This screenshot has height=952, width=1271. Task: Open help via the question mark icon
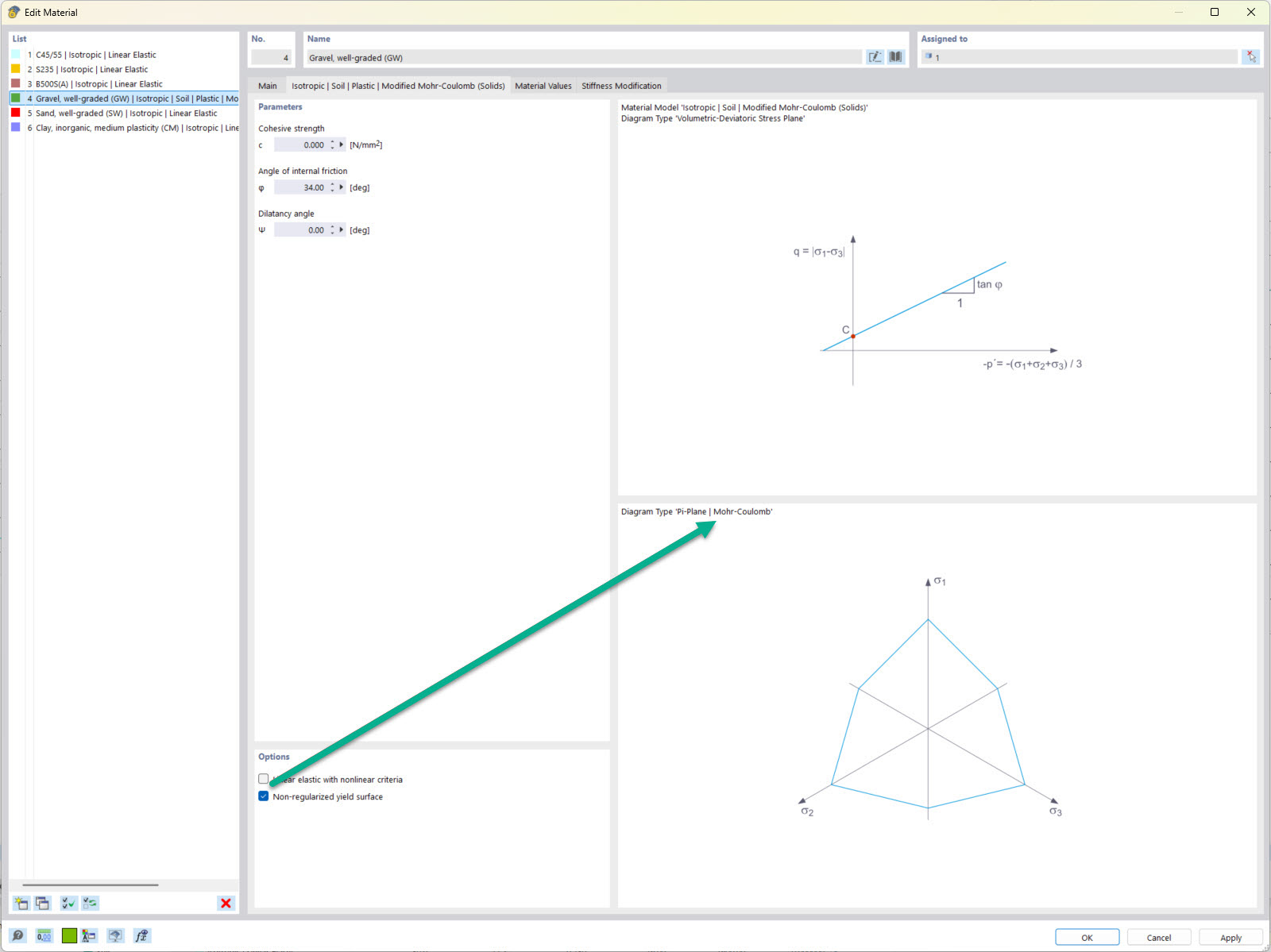tap(17, 935)
